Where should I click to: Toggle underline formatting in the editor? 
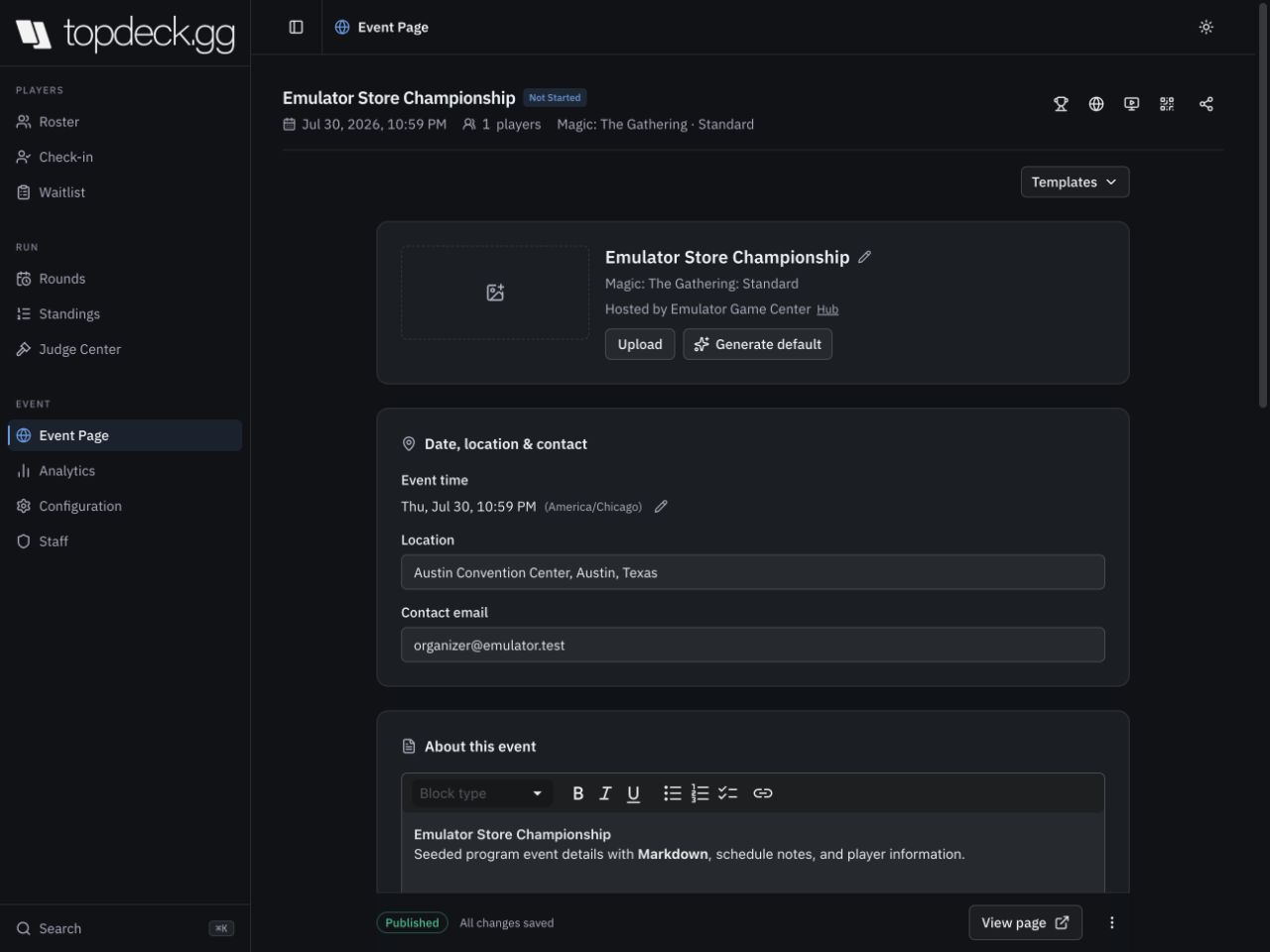coord(633,793)
